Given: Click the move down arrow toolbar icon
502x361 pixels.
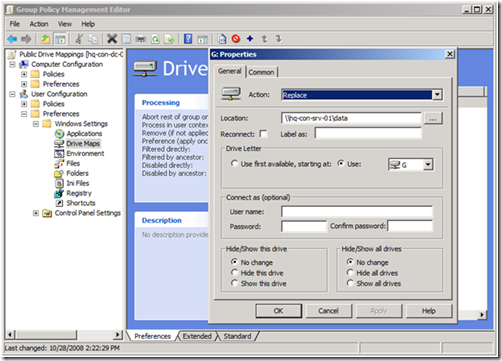Looking at the screenshot, I should (279, 39).
